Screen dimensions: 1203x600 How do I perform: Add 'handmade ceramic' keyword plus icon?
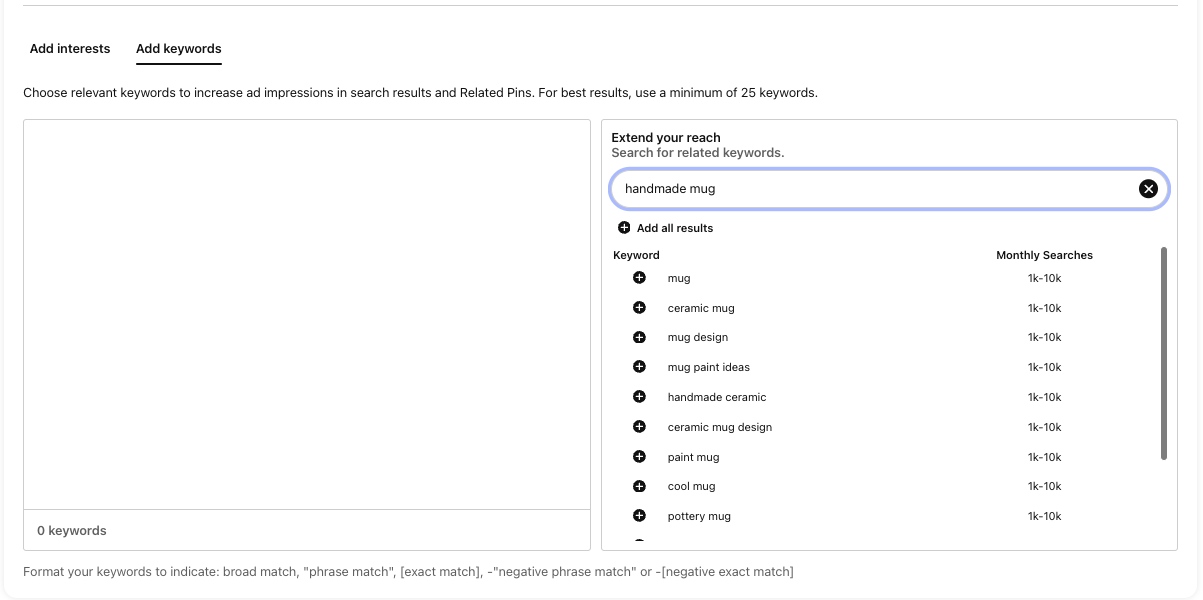(x=640, y=397)
